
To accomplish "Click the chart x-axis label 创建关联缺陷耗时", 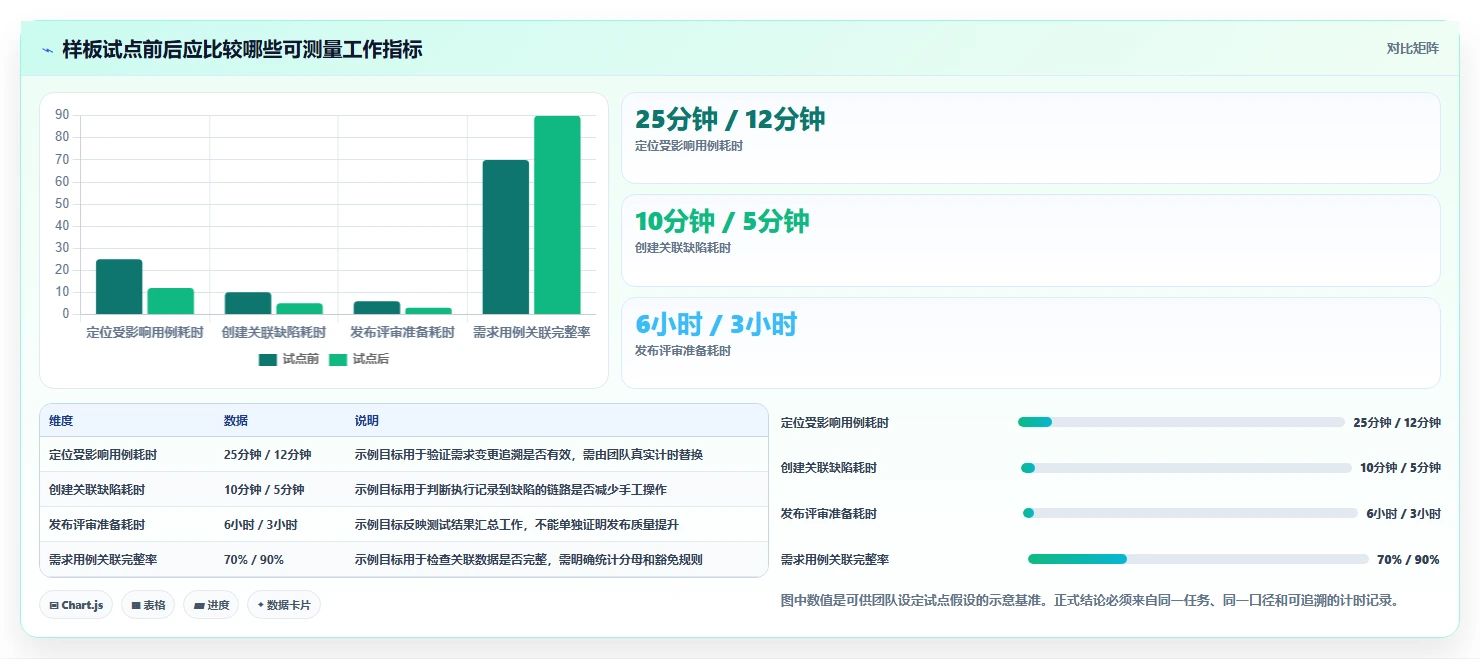I will pos(274,332).
